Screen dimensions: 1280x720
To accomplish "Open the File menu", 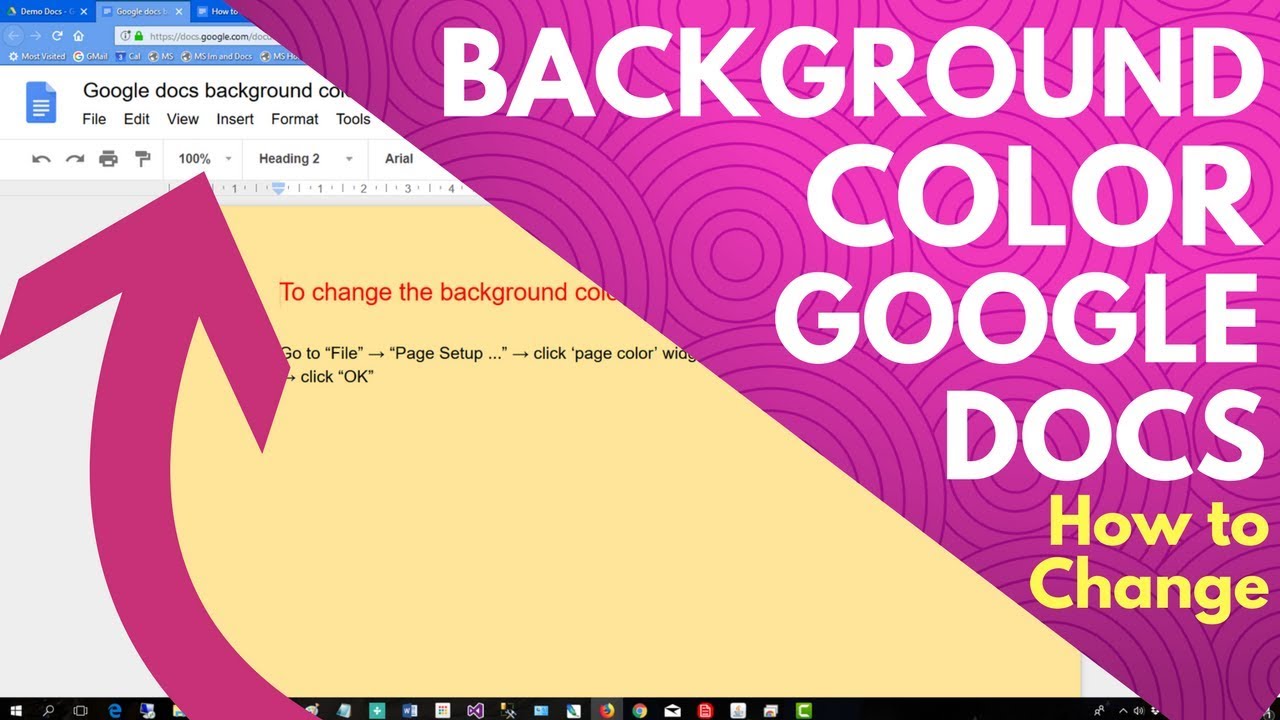I will (x=94, y=119).
